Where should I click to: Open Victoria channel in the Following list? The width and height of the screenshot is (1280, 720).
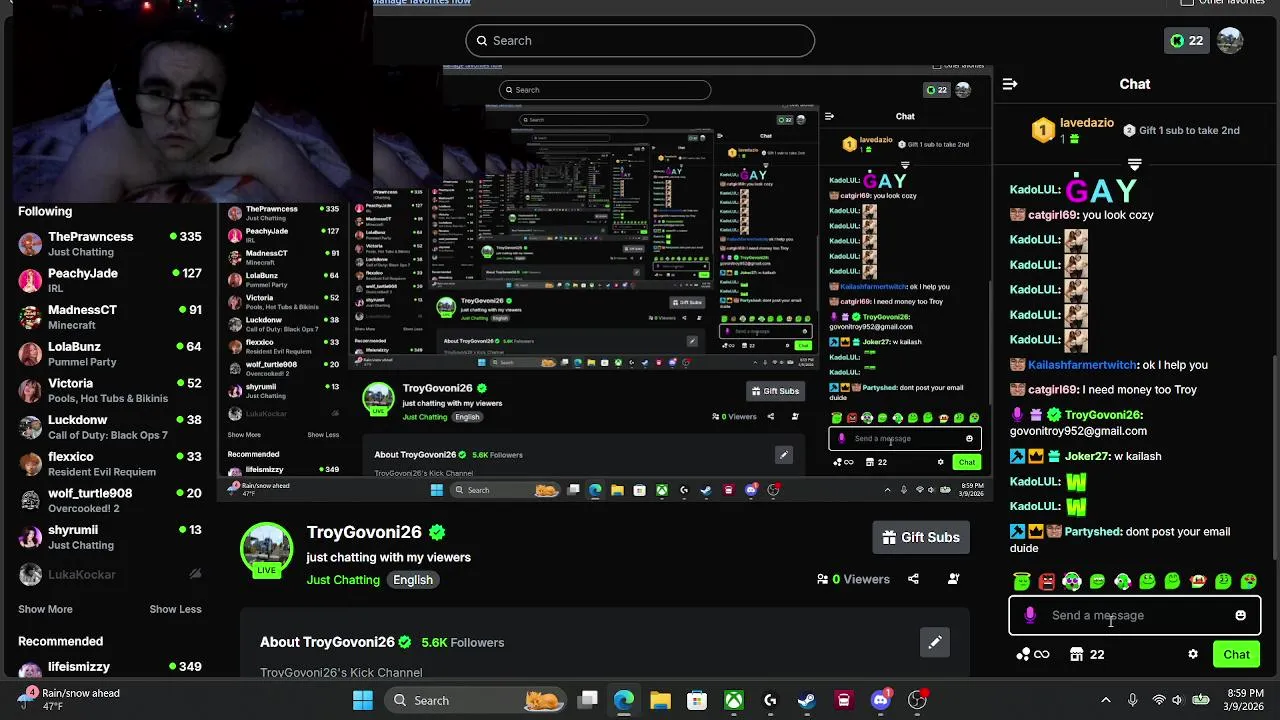point(110,390)
